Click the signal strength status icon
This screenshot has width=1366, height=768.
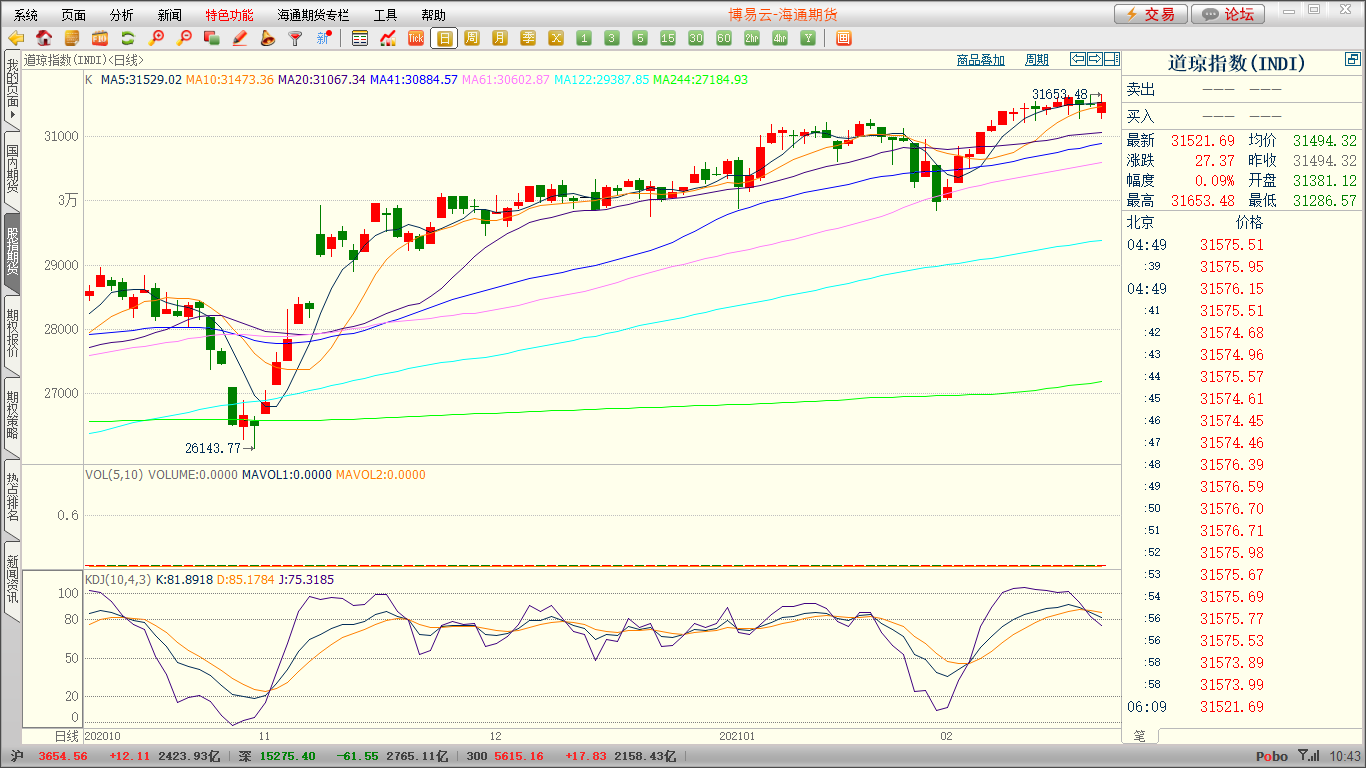click(1308, 757)
